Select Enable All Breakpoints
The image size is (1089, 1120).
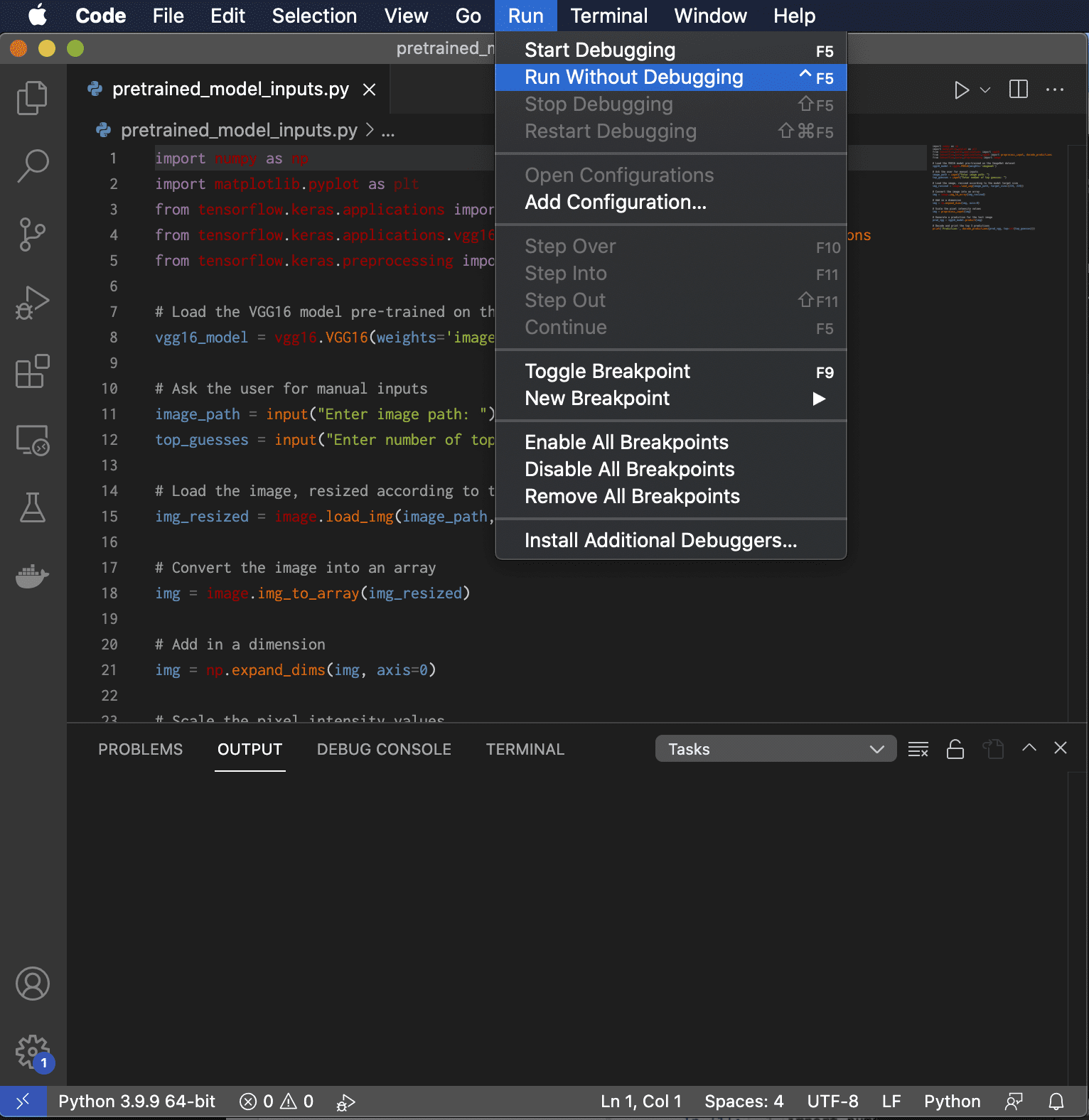(x=670, y=443)
